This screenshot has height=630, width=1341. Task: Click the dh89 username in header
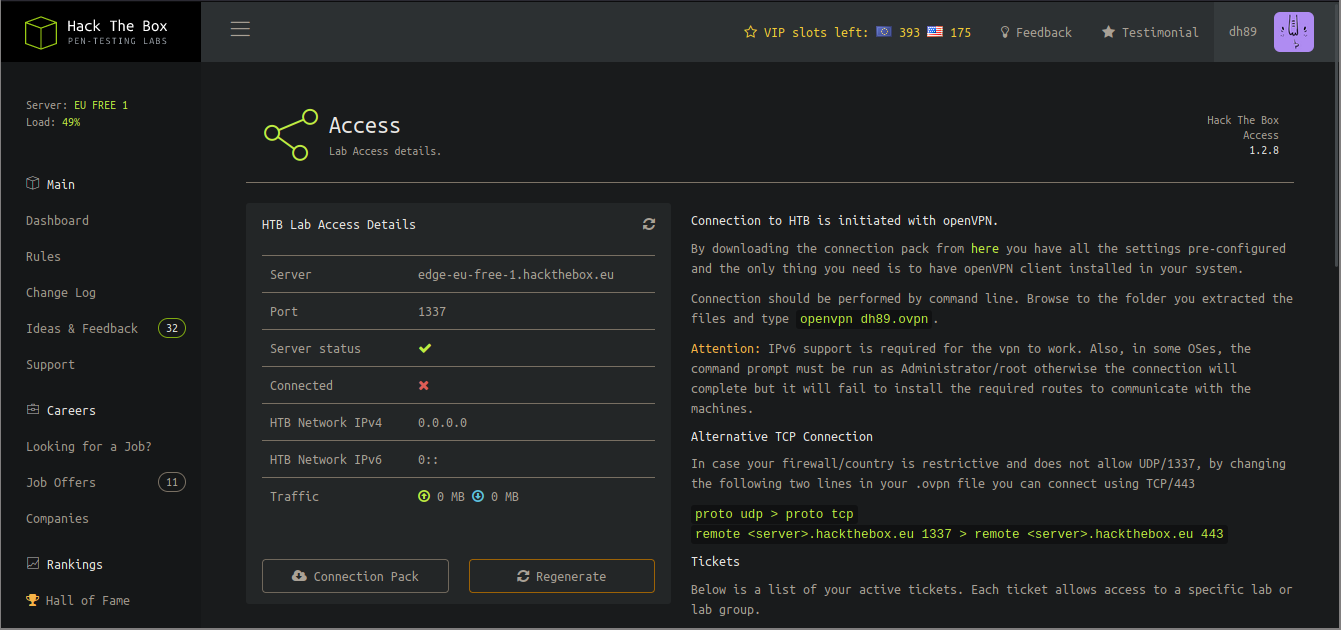pos(1243,32)
